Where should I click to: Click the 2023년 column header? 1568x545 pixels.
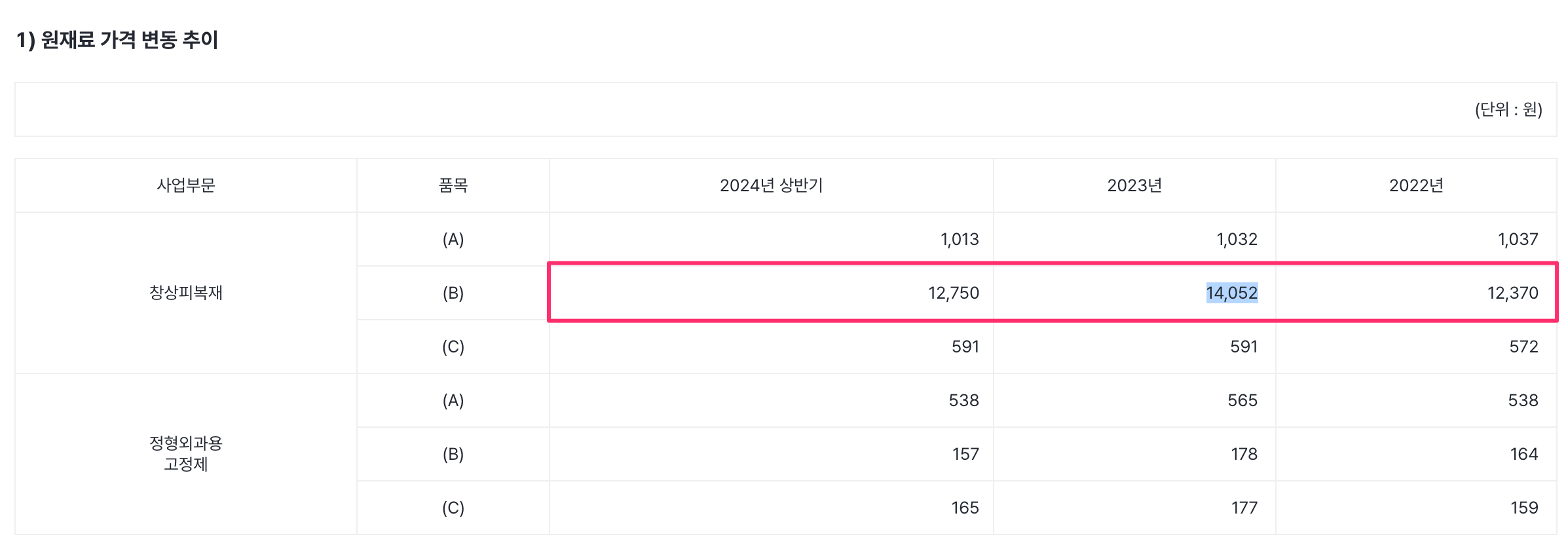click(1134, 185)
